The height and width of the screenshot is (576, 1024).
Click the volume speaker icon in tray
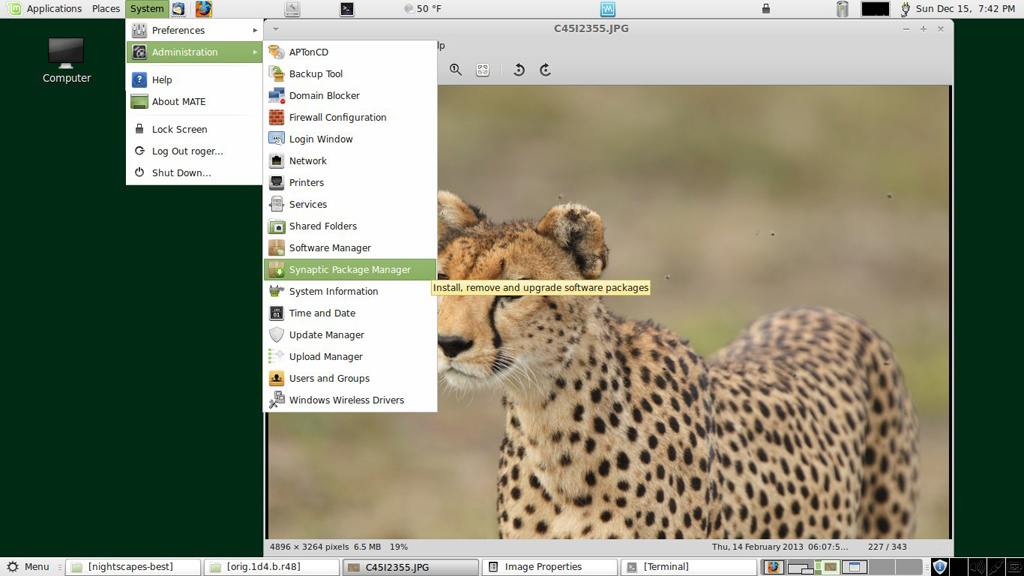977,567
